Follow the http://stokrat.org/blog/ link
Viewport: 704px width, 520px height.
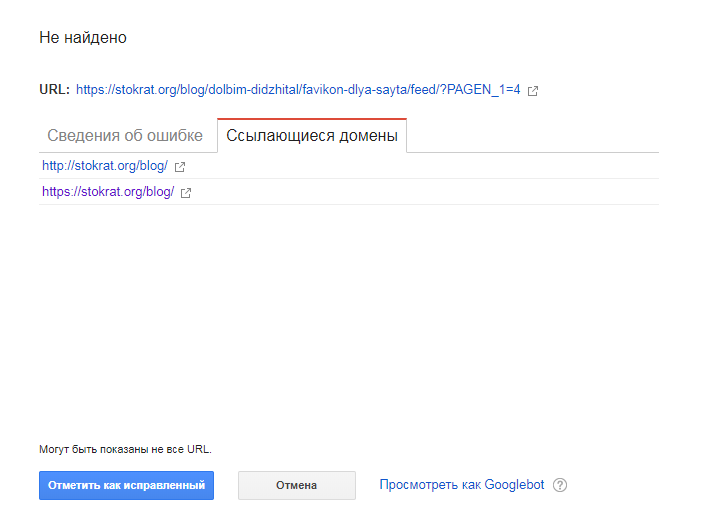tap(105, 166)
